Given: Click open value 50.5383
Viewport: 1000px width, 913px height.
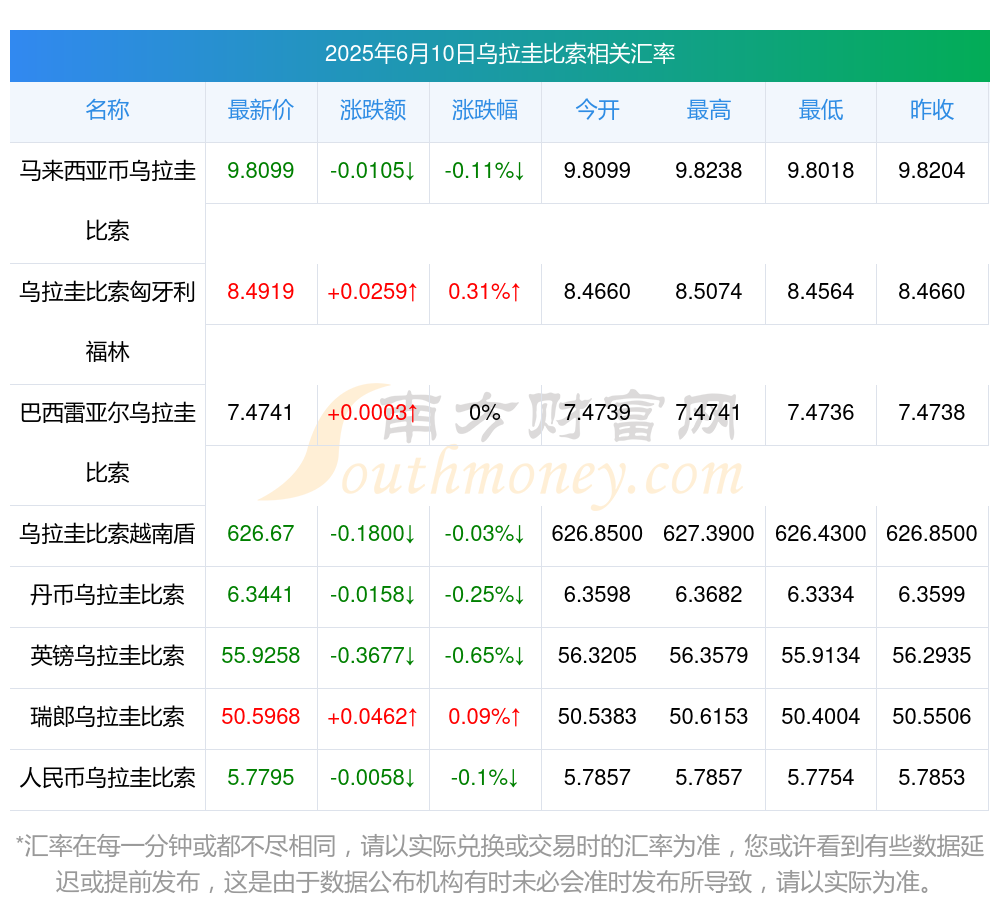Looking at the screenshot, I should pyautogui.click(x=597, y=717).
